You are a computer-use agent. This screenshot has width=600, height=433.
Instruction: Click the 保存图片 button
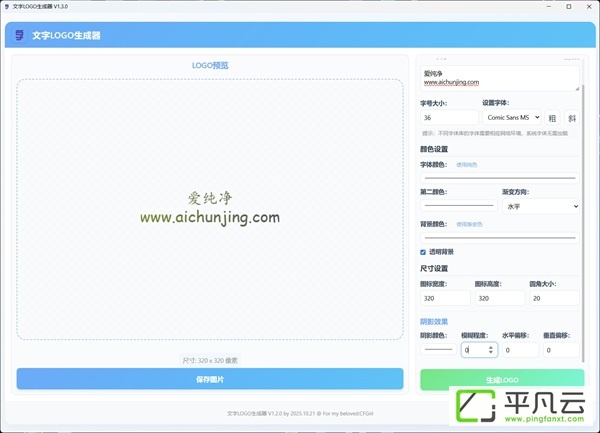click(210, 379)
